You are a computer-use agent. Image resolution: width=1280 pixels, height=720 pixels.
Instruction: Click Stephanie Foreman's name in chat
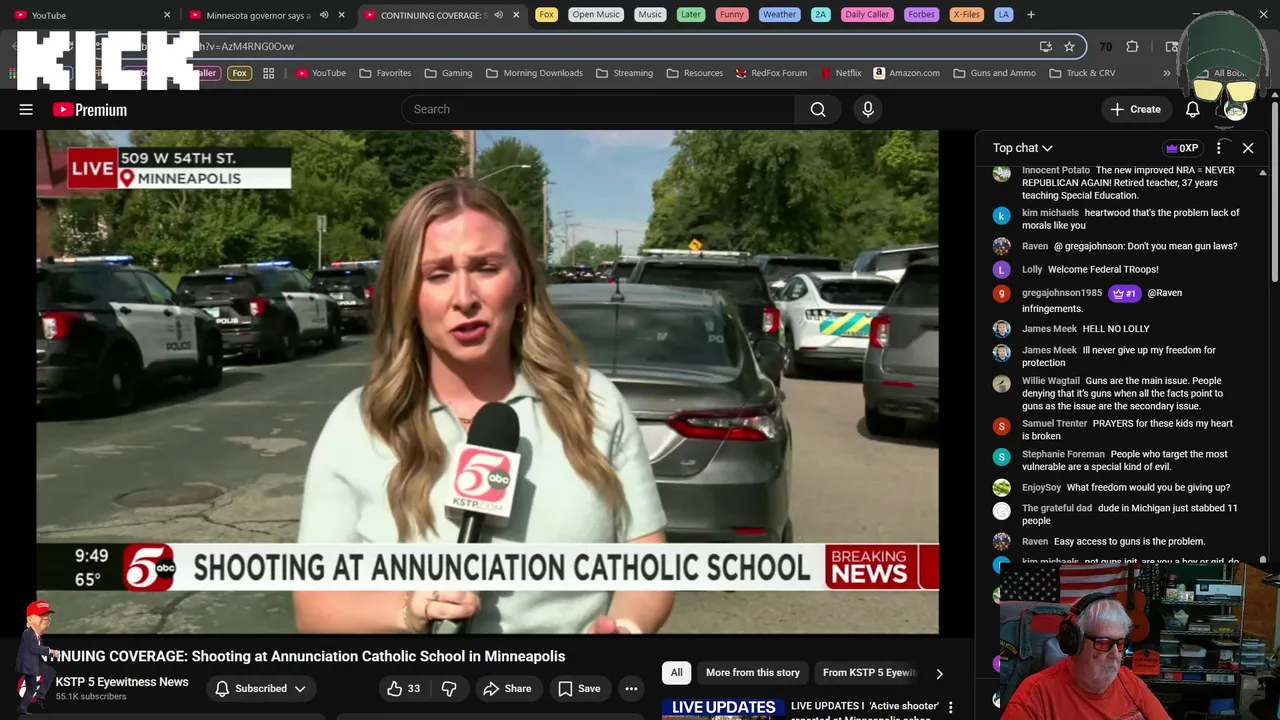[1063, 454]
